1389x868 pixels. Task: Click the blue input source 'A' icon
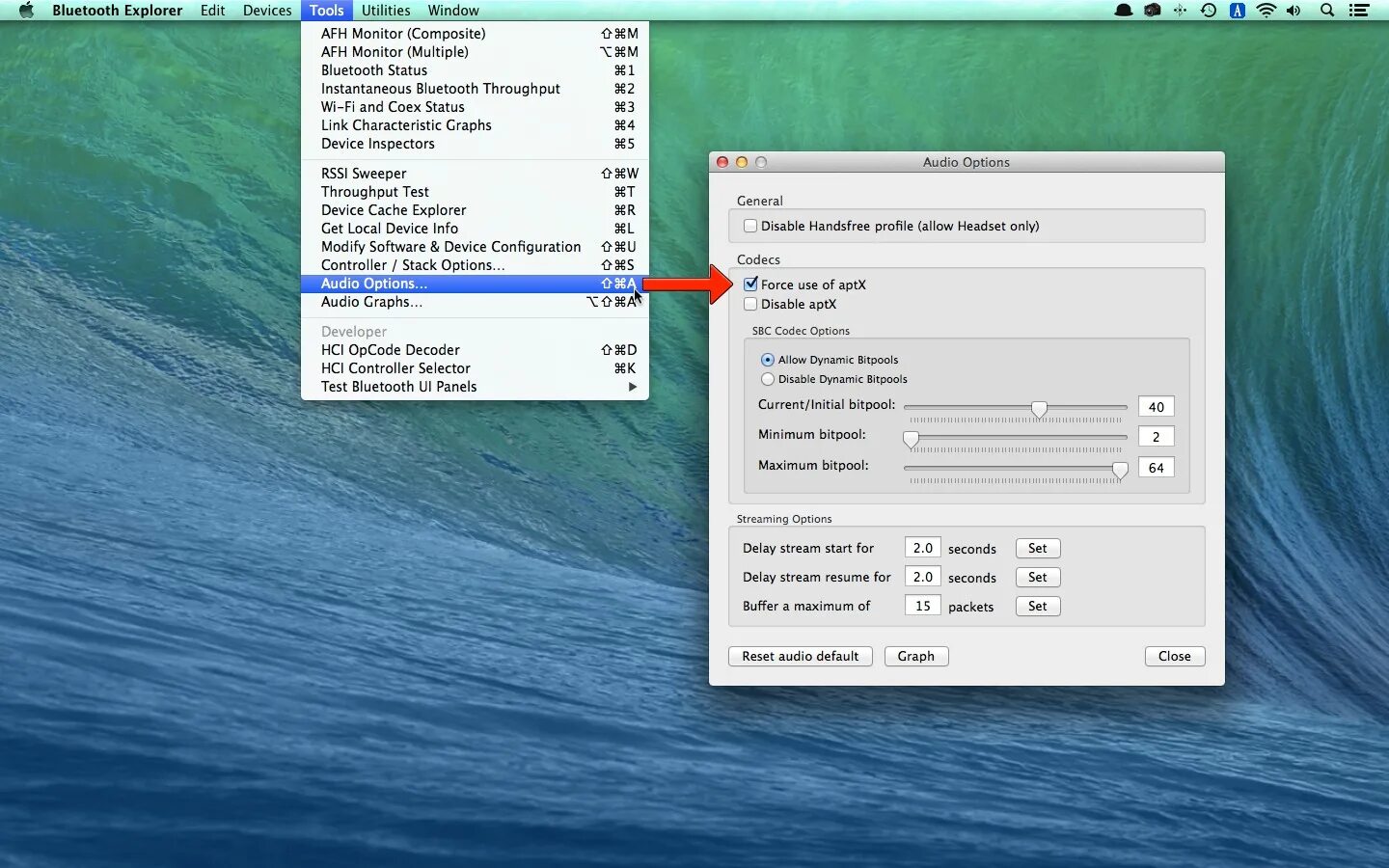1238,11
